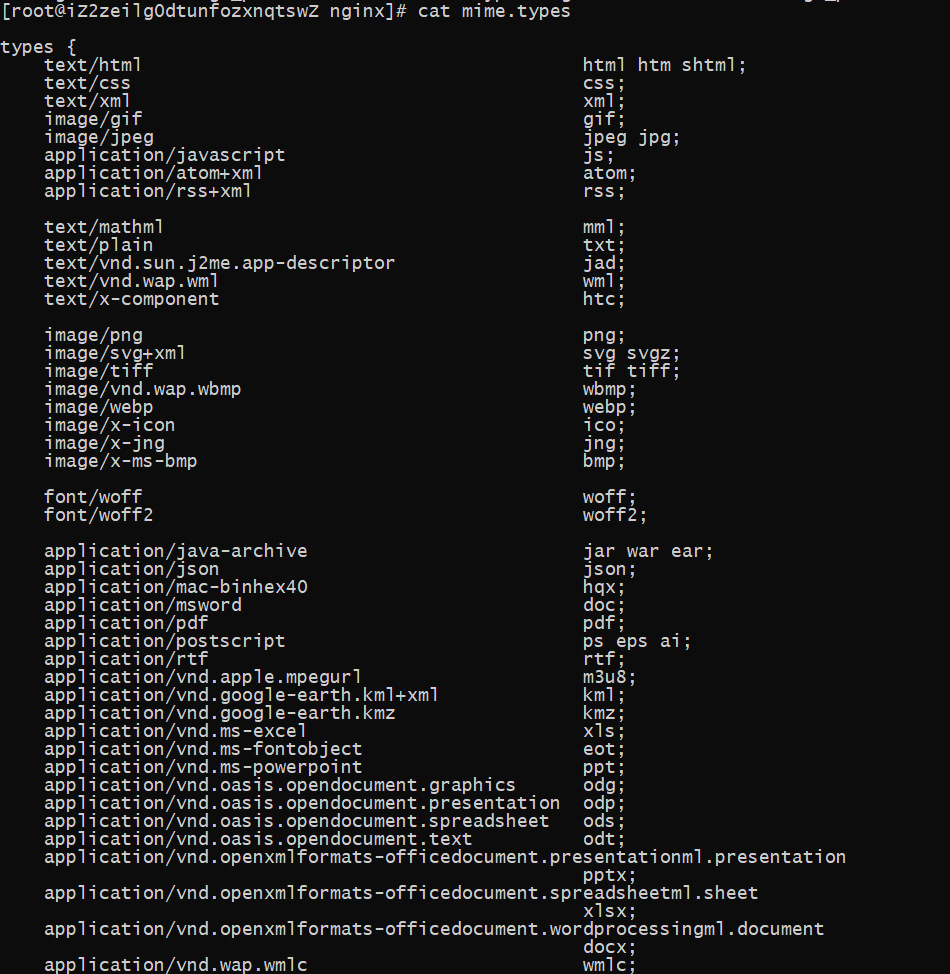Click the image/svg+xml entry
950x974 pixels.
click(x=115, y=353)
